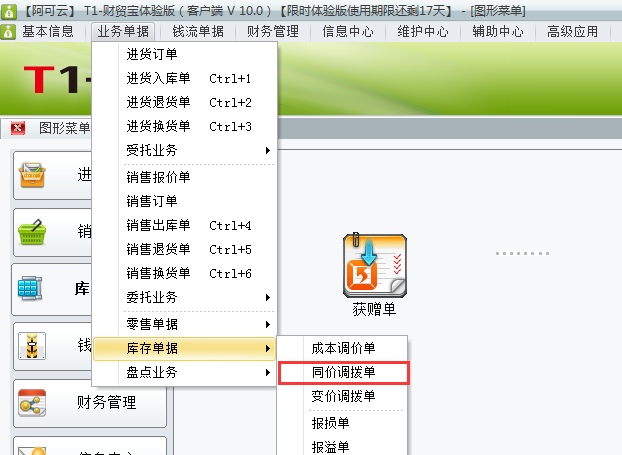622x455 pixels.
Task: Select the blue grid inventory icon
Action: click(x=30, y=288)
